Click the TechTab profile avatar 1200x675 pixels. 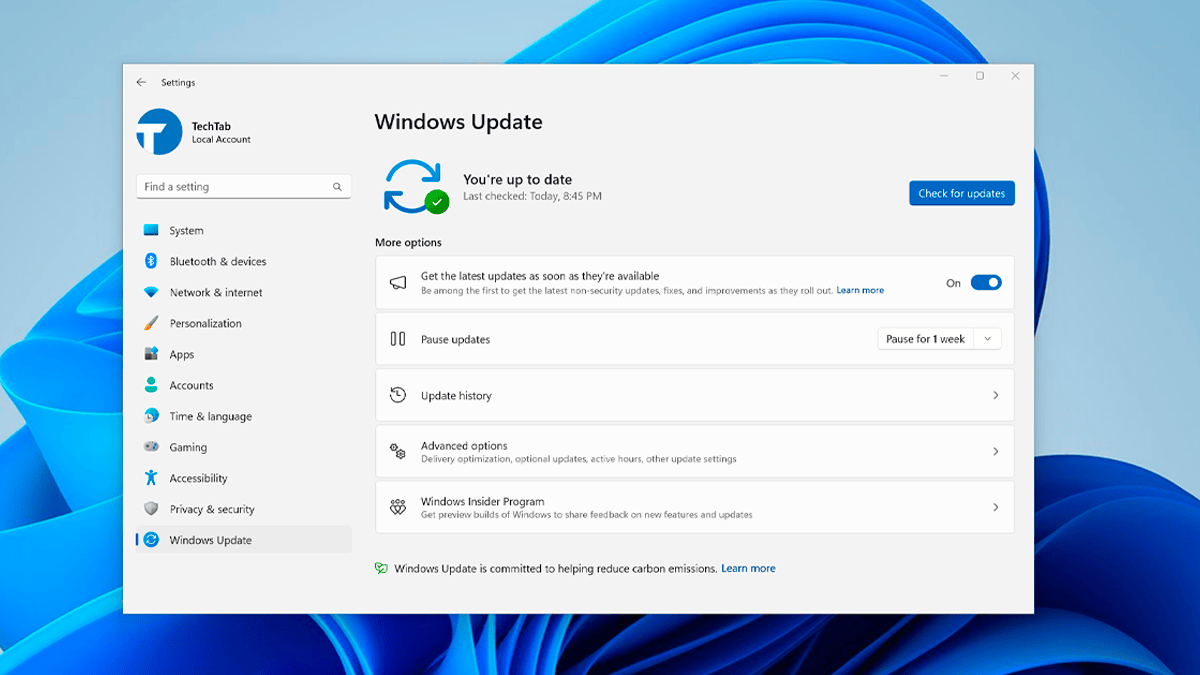(x=159, y=132)
